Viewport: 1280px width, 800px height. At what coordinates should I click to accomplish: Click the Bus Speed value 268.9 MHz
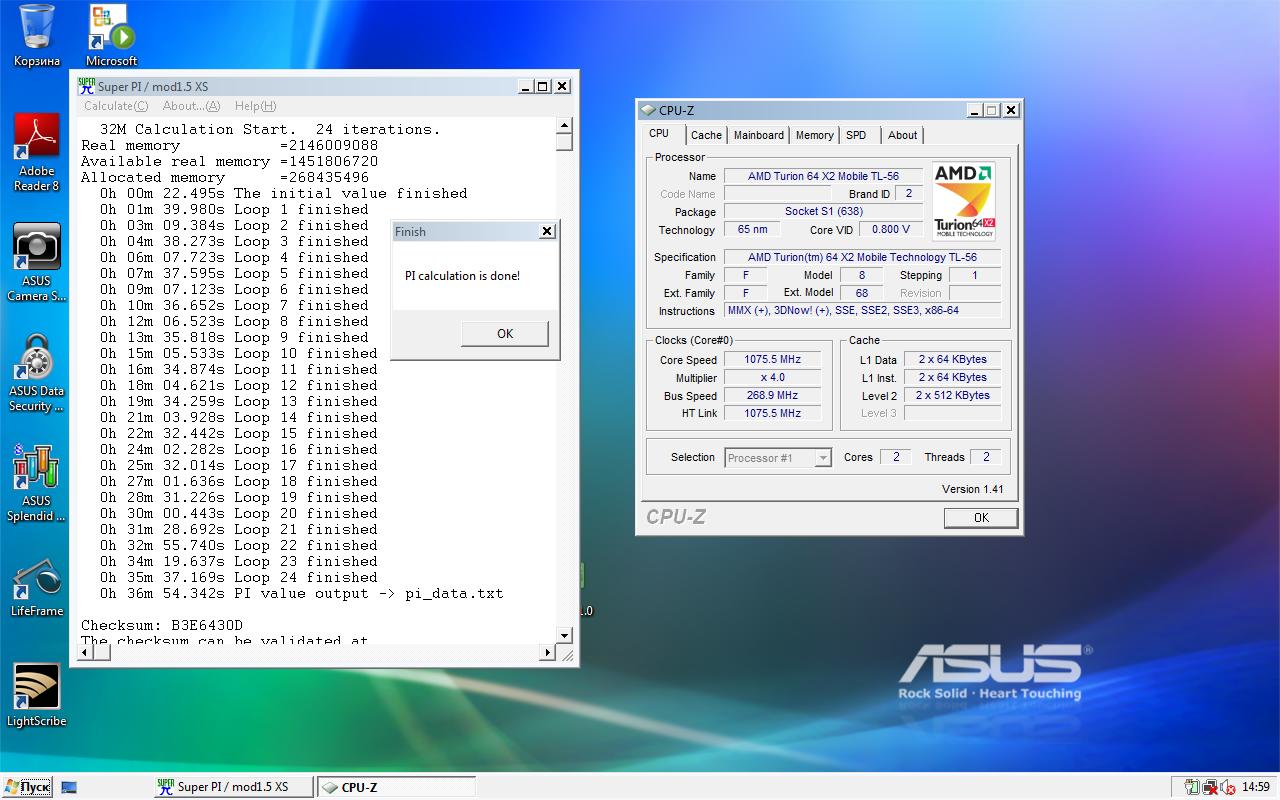[772, 396]
